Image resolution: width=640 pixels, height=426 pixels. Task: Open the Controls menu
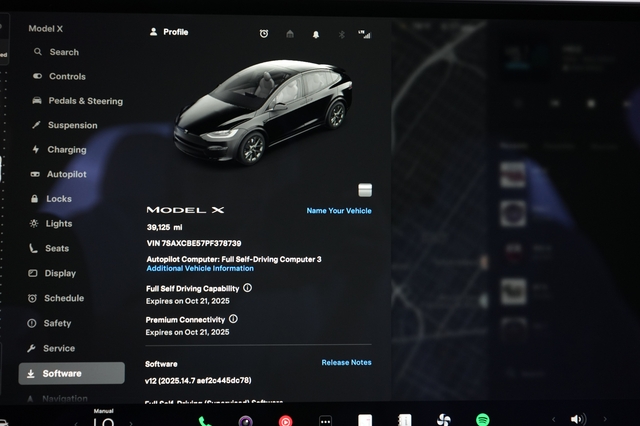(x=60, y=76)
